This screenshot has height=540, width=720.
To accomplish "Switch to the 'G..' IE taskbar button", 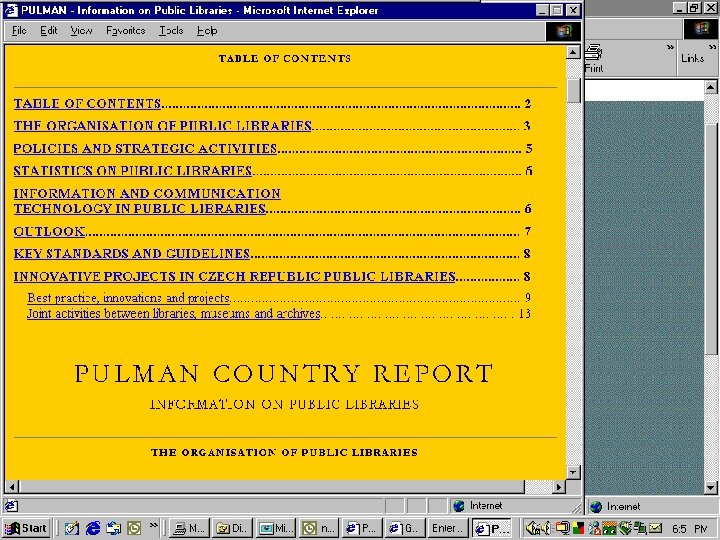I will (x=405, y=529).
